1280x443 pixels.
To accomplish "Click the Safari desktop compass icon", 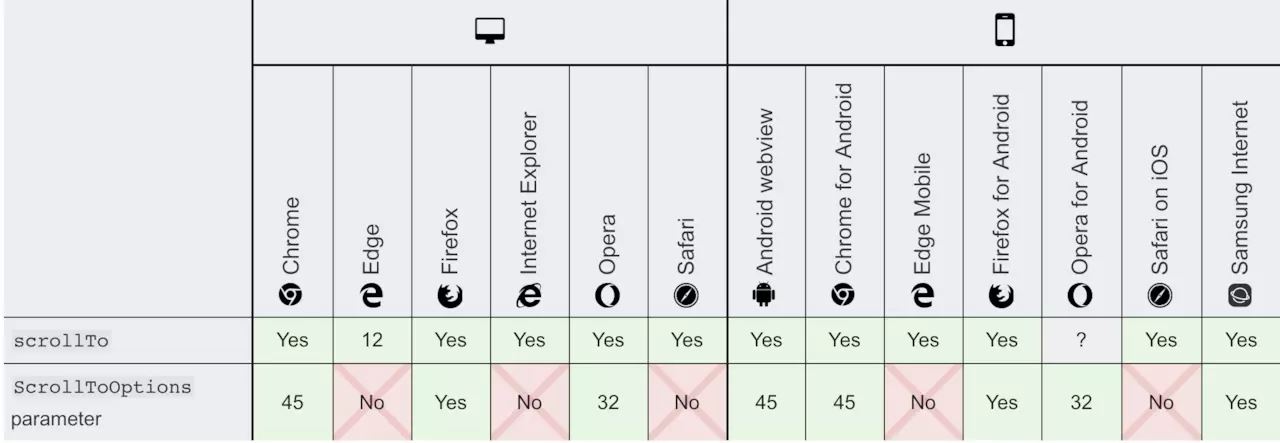I will click(x=687, y=295).
